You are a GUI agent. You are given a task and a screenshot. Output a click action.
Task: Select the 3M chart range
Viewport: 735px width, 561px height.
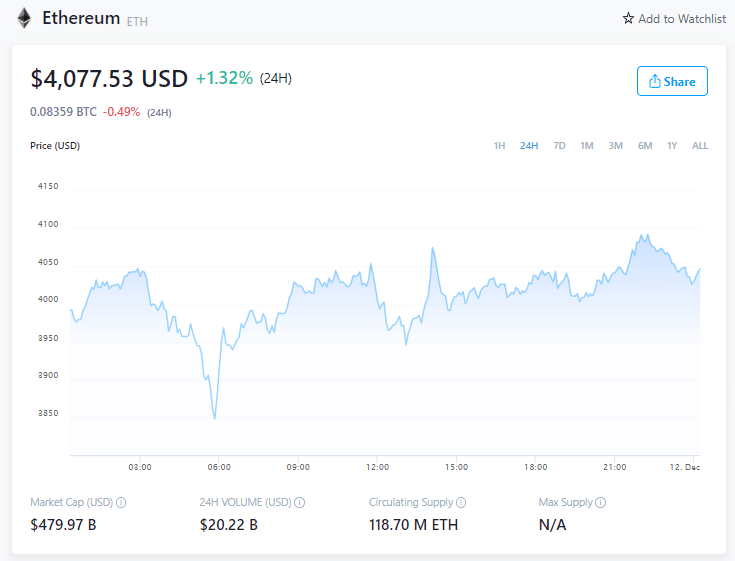coord(615,146)
